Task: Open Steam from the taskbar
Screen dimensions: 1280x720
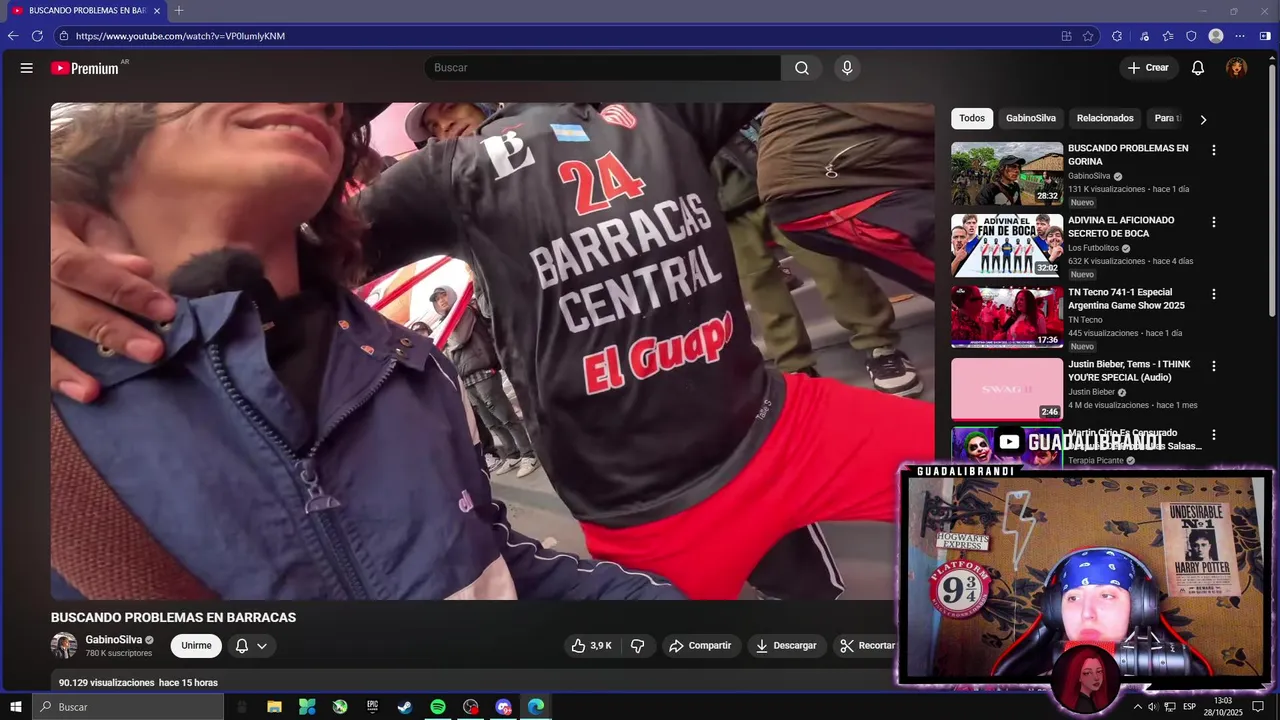Action: click(405, 707)
